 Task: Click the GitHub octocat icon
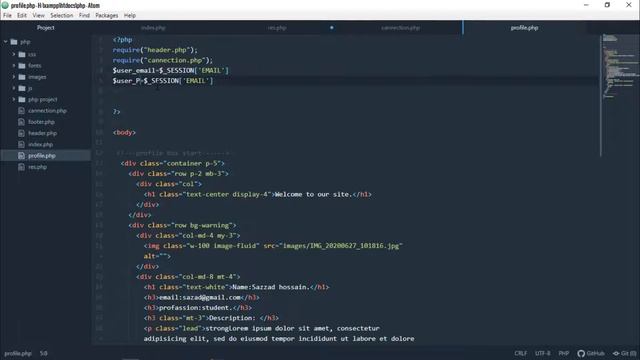click(581, 353)
